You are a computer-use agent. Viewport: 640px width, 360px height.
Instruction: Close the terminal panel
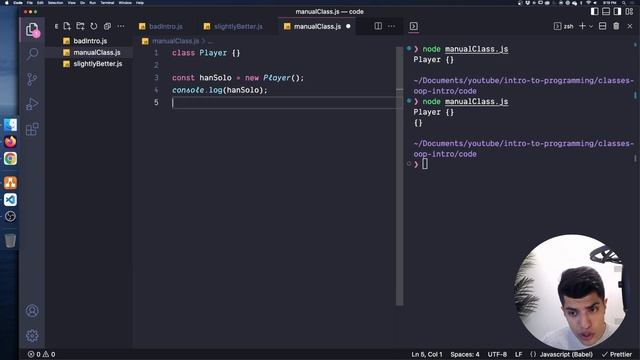click(x=630, y=26)
